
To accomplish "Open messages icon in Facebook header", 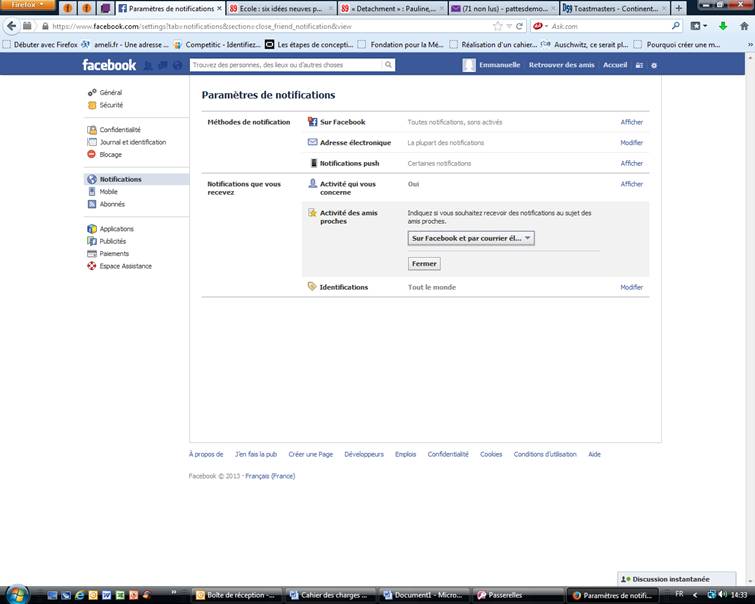I will [163, 65].
